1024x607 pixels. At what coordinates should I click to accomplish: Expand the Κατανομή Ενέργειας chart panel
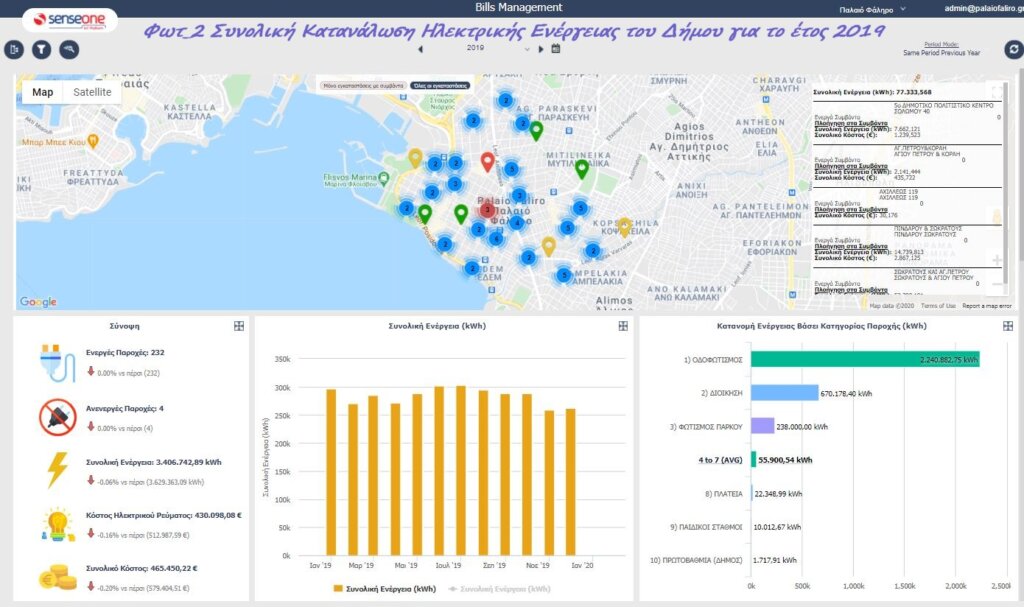[1008, 326]
